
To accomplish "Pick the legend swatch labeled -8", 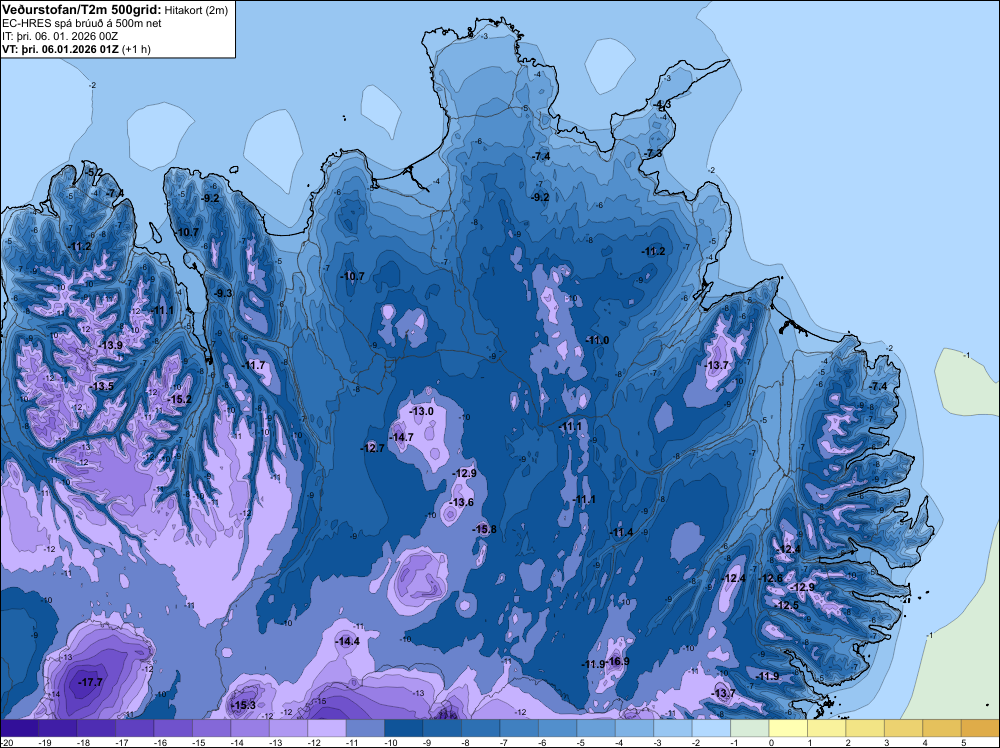I will click(x=481, y=728).
